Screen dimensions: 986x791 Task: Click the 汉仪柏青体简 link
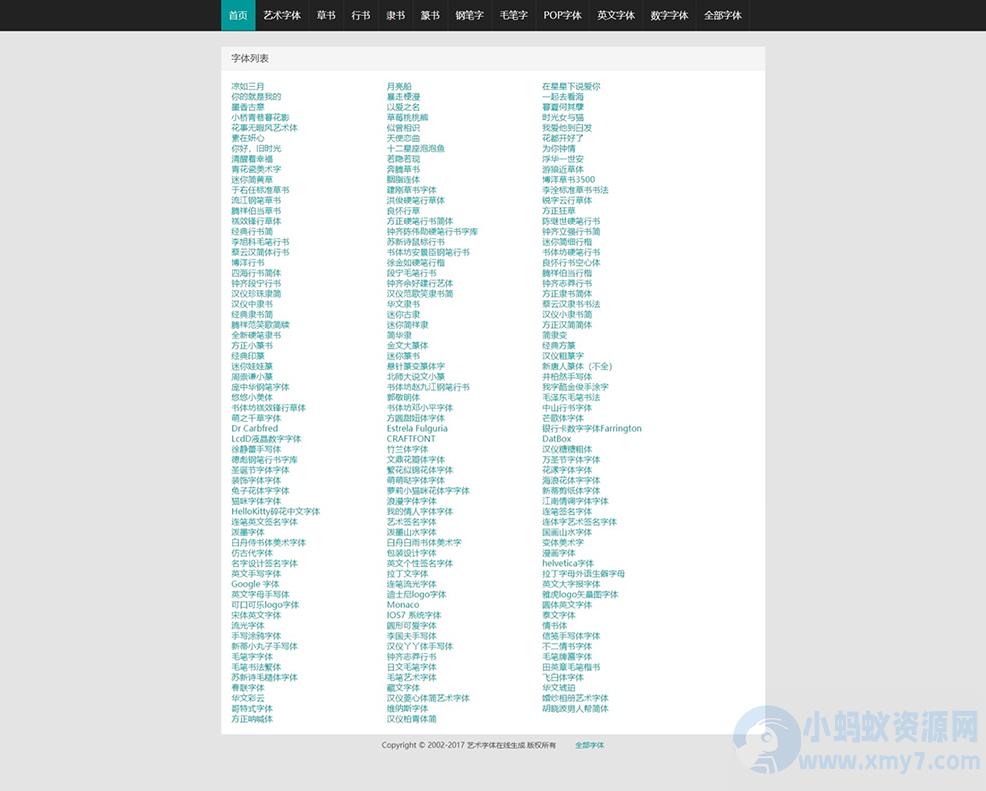click(411, 719)
